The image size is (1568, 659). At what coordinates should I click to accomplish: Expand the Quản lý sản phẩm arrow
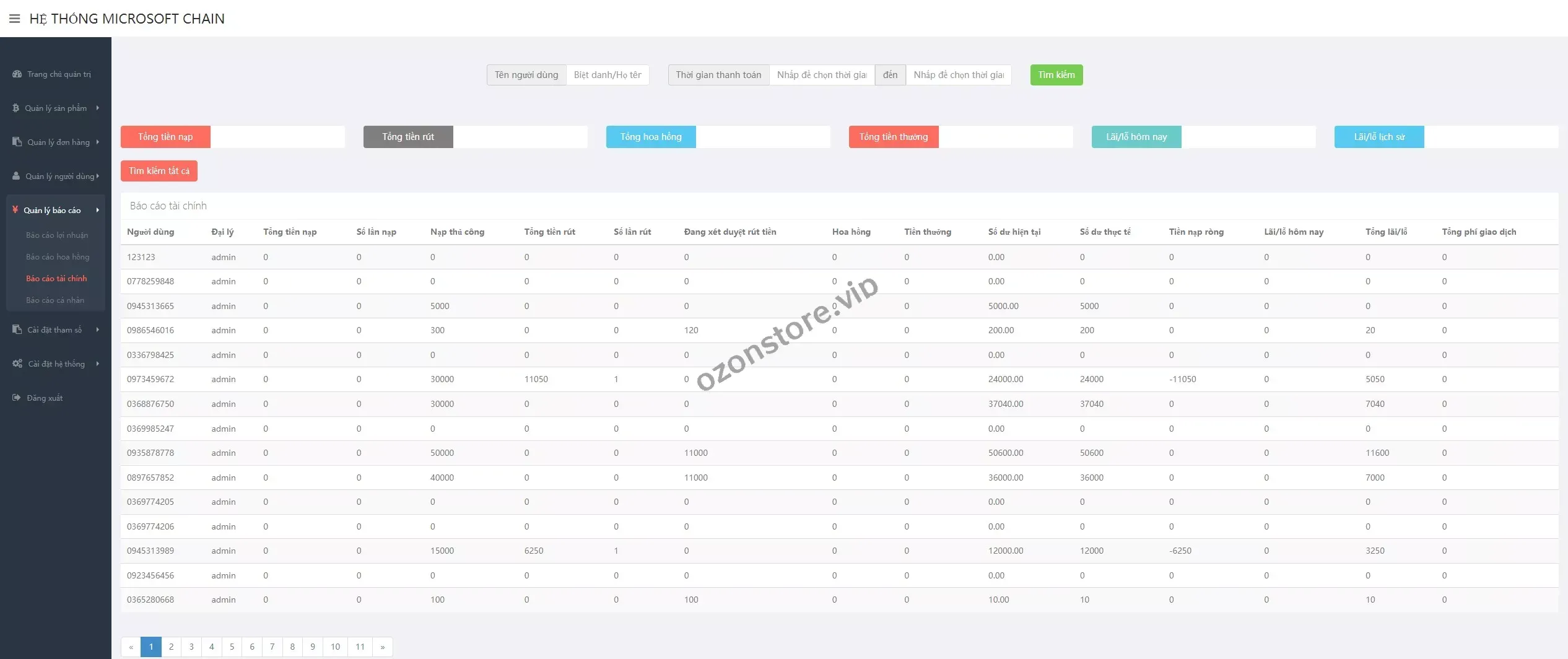pyautogui.click(x=98, y=108)
